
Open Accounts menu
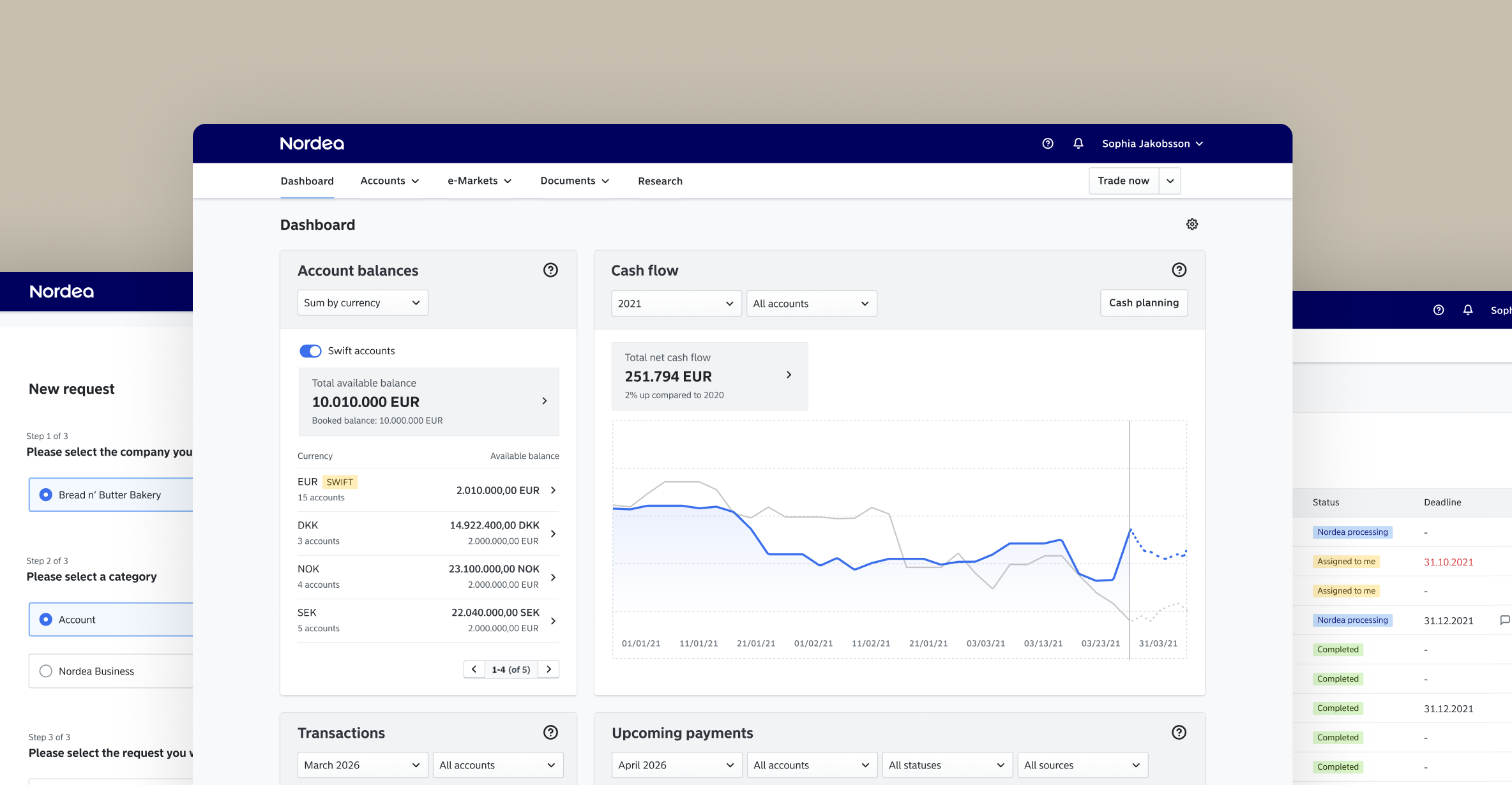pos(390,181)
